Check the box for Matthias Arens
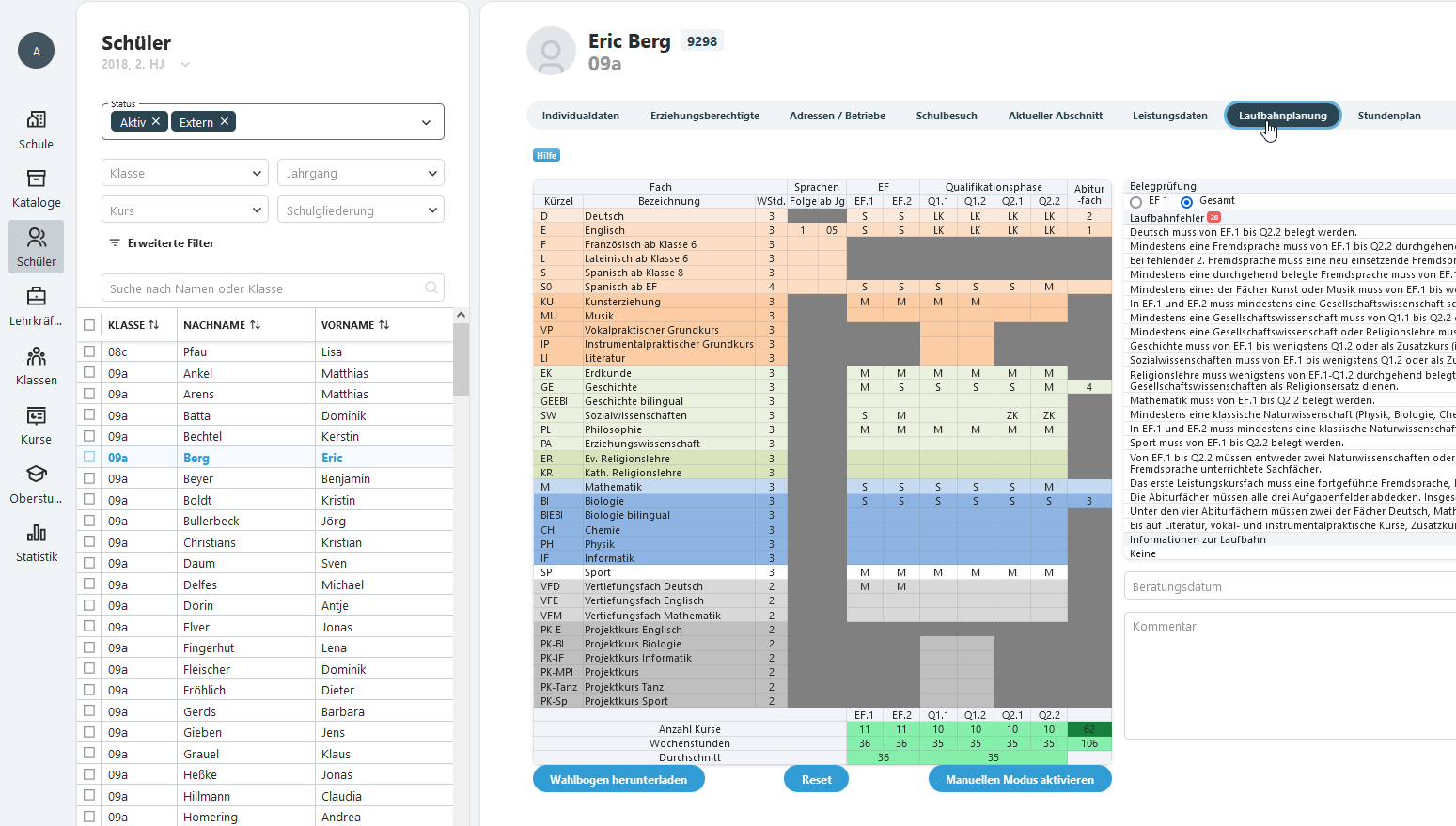This screenshot has height=826, width=1456. point(89,394)
